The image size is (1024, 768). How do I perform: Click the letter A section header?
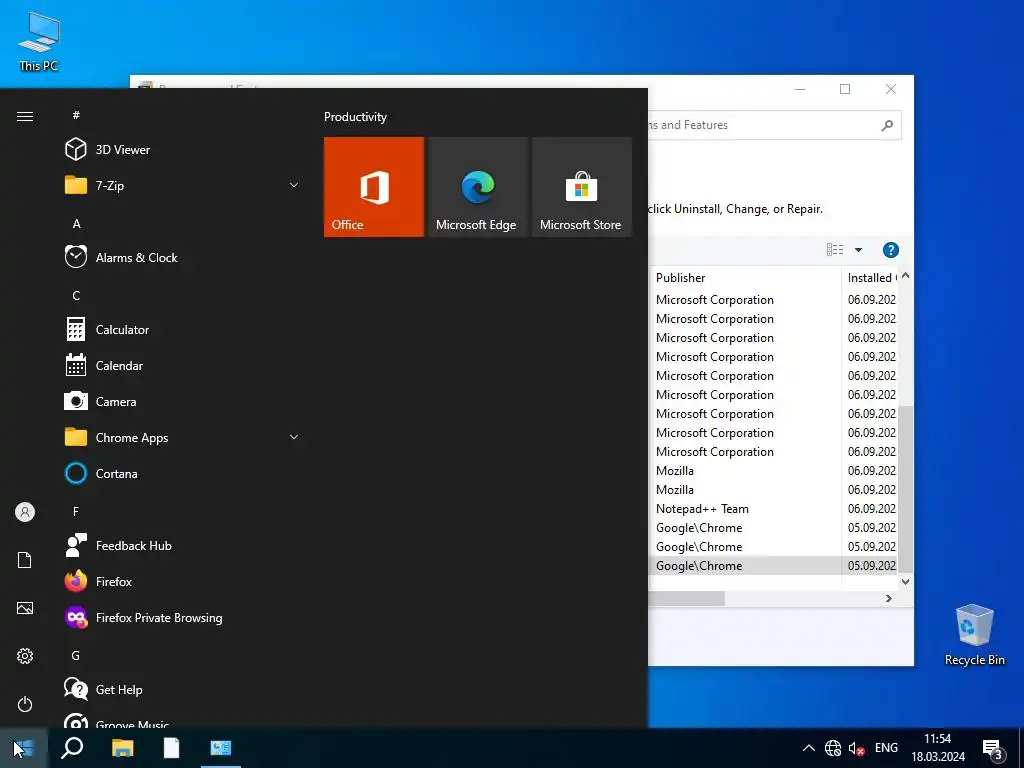pyautogui.click(x=76, y=223)
